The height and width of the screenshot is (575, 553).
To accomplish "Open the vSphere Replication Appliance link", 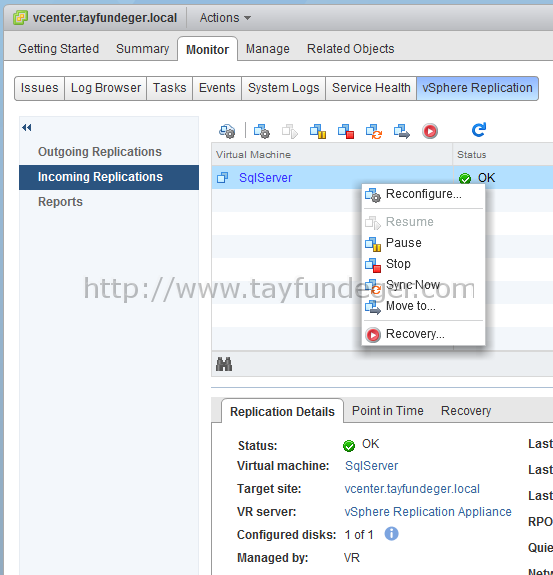I will [428, 512].
